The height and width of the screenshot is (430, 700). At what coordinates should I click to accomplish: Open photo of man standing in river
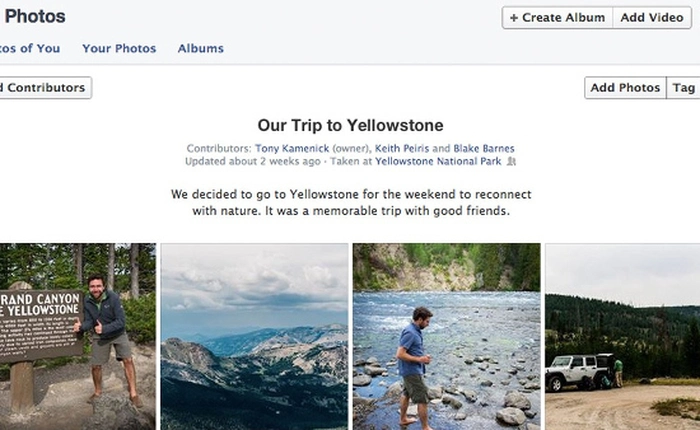click(446, 336)
